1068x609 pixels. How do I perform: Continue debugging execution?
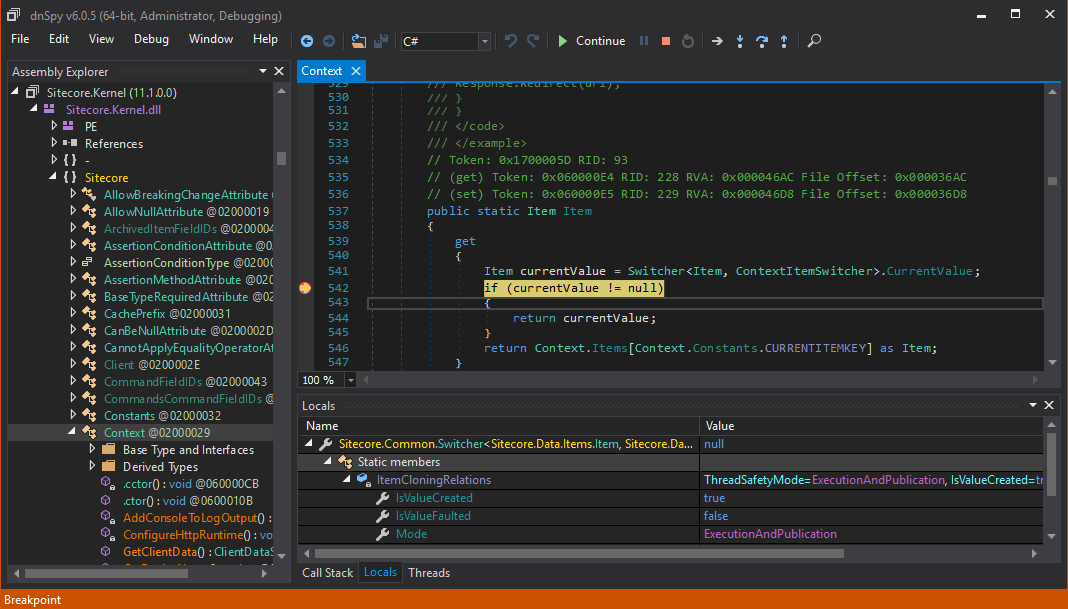pyautogui.click(x=591, y=41)
